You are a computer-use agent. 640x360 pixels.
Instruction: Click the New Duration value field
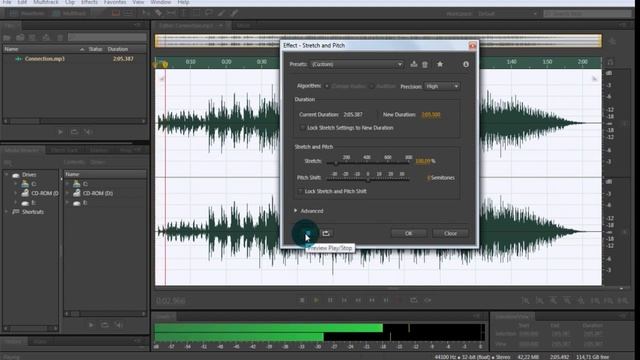[431, 115]
